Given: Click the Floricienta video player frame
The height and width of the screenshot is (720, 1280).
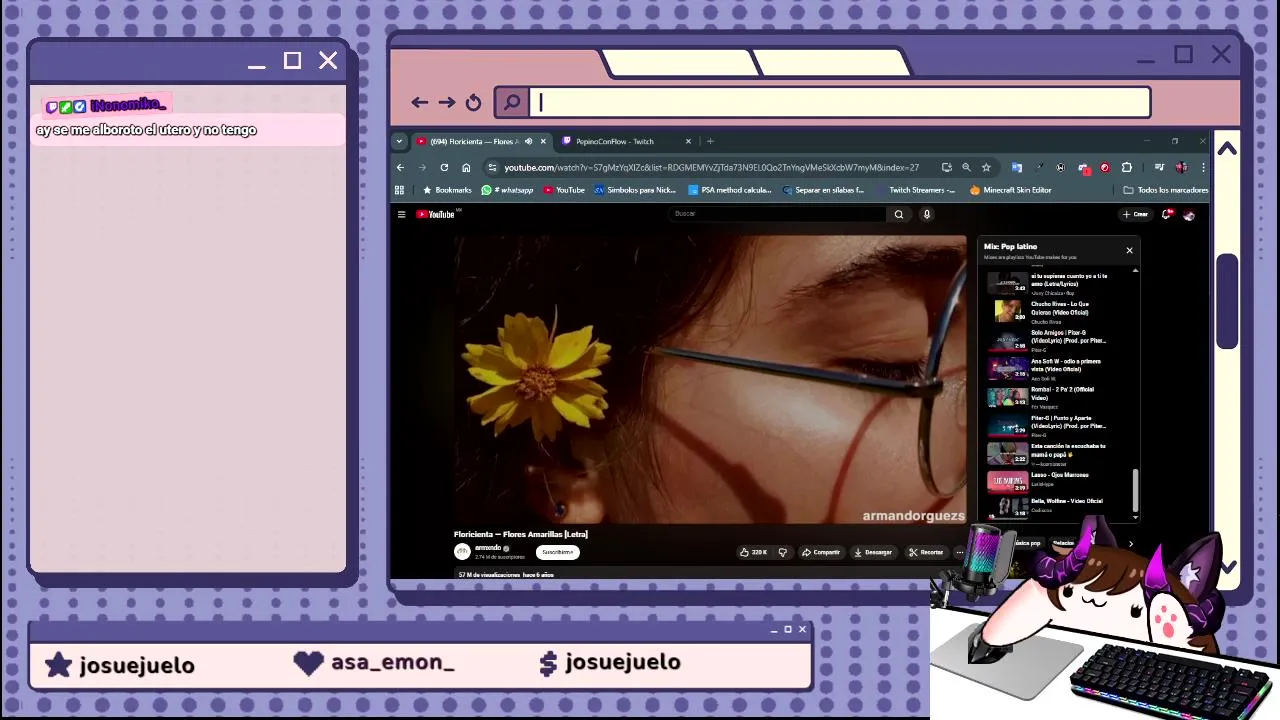Looking at the screenshot, I should [x=710, y=379].
